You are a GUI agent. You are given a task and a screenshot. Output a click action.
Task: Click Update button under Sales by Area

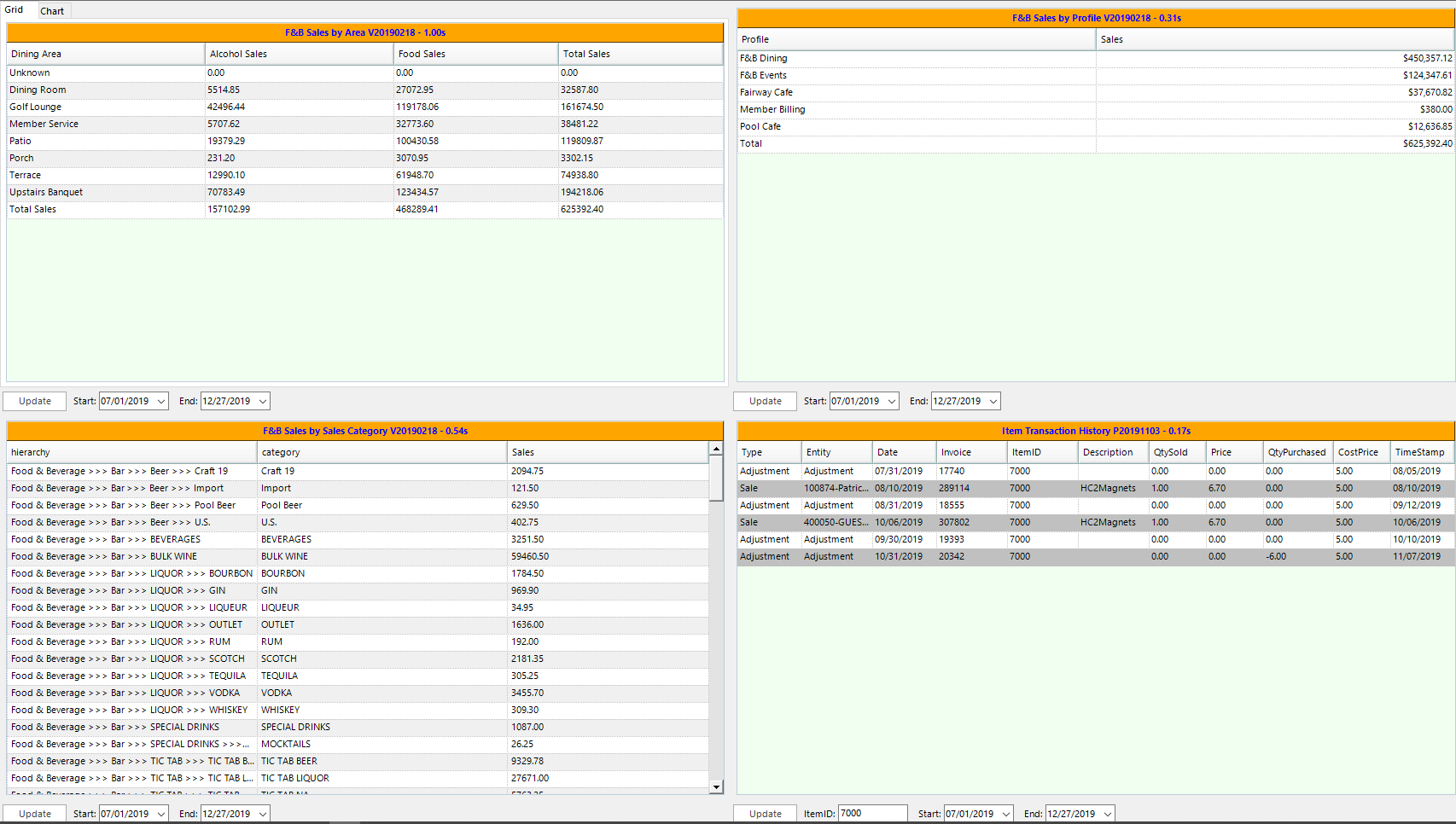click(35, 401)
